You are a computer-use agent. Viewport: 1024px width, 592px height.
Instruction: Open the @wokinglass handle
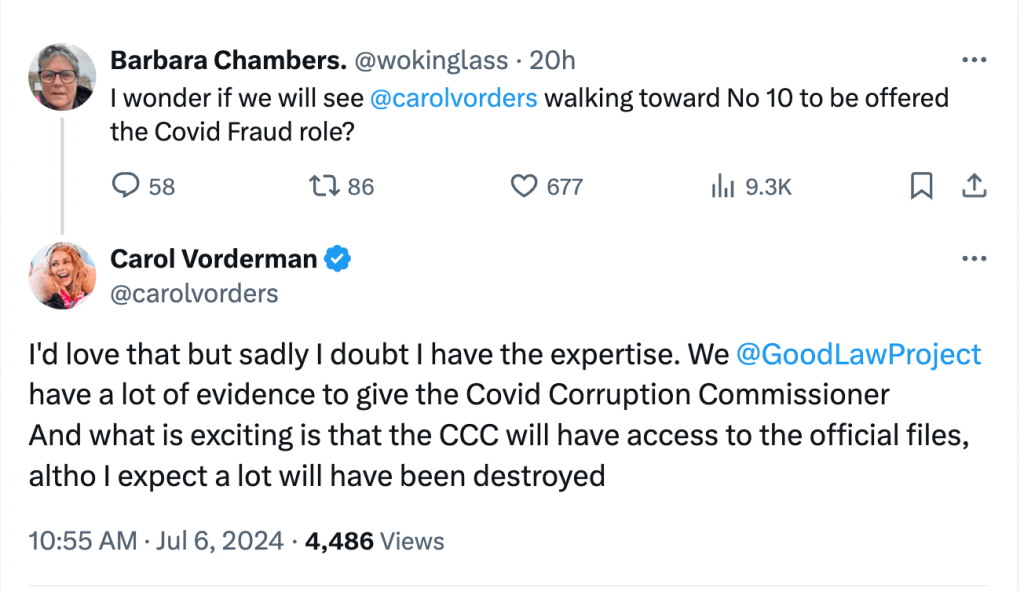click(431, 60)
